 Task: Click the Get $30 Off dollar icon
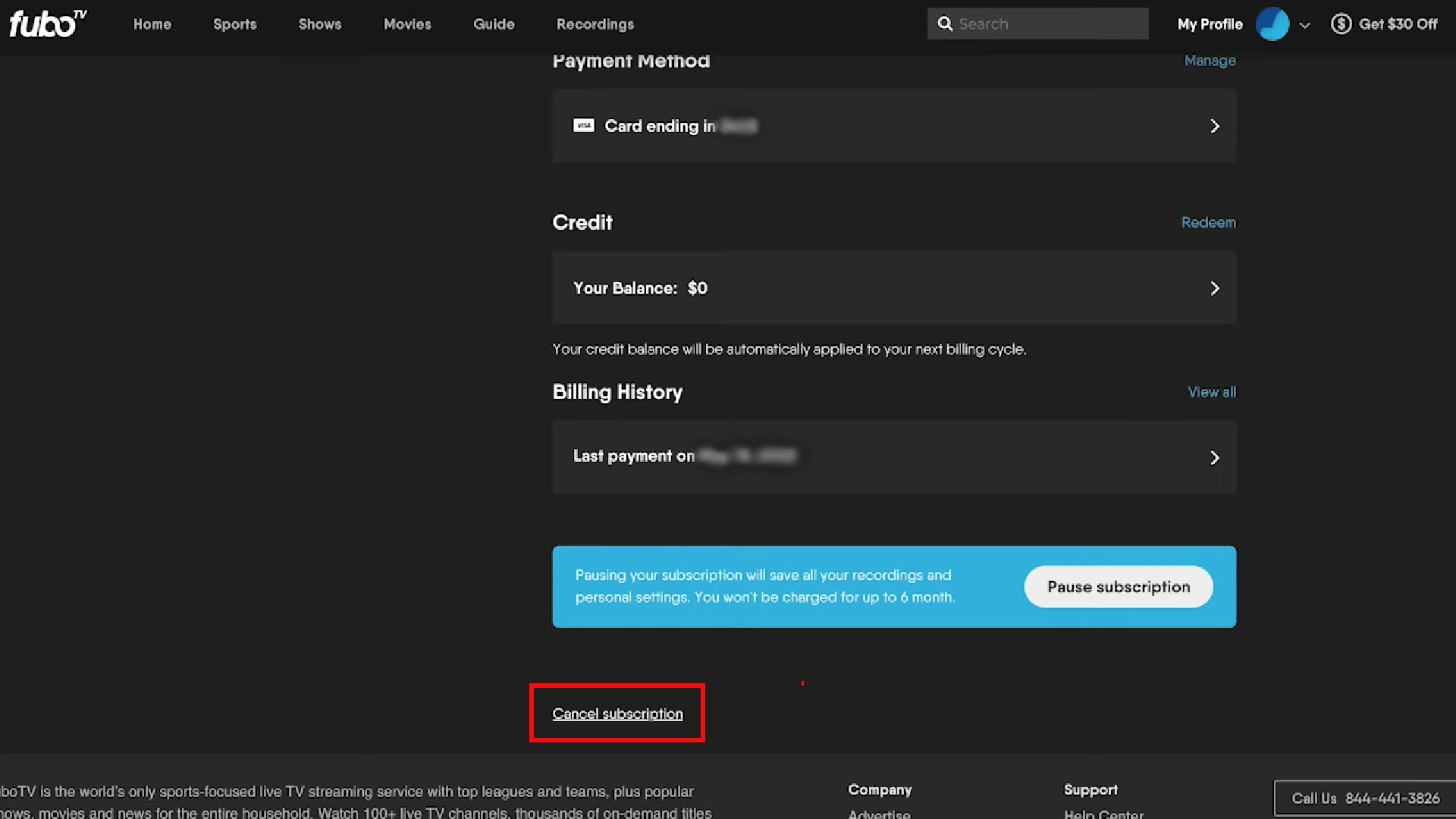point(1341,24)
